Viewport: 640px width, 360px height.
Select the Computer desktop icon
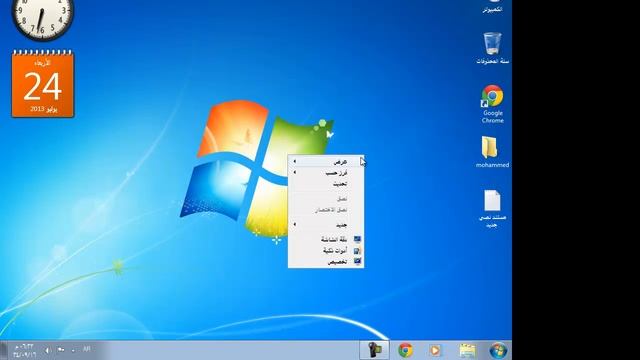coord(492,7)
